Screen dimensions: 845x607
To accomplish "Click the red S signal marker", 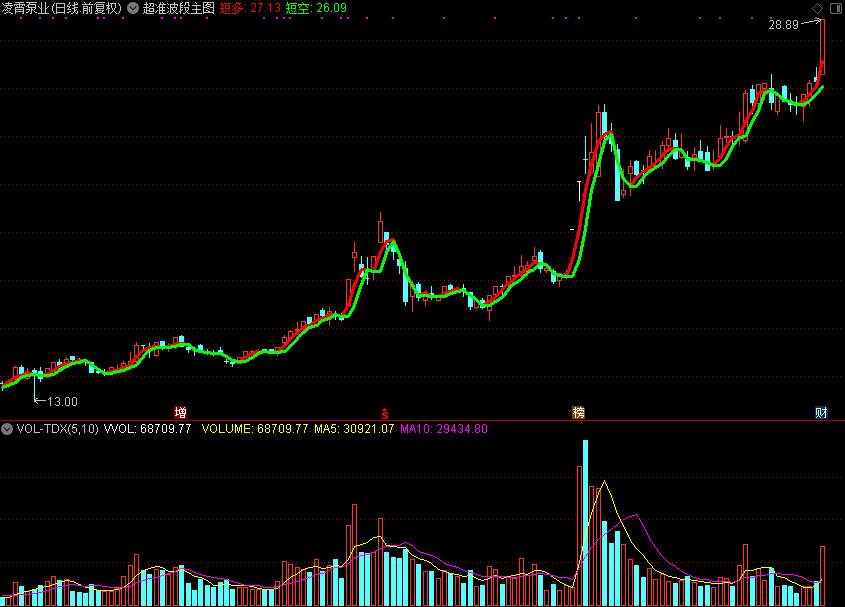I will [385, 413].
